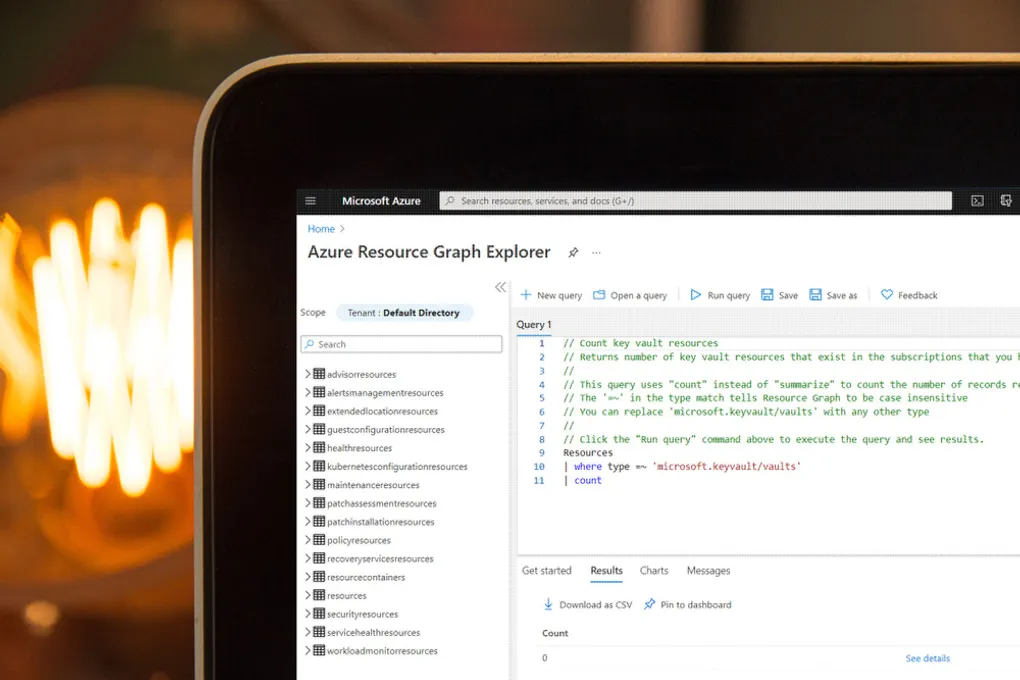Click Open a query in toolbar
The height and width of the screenshot is (680, 1020).
click(630, 295)
